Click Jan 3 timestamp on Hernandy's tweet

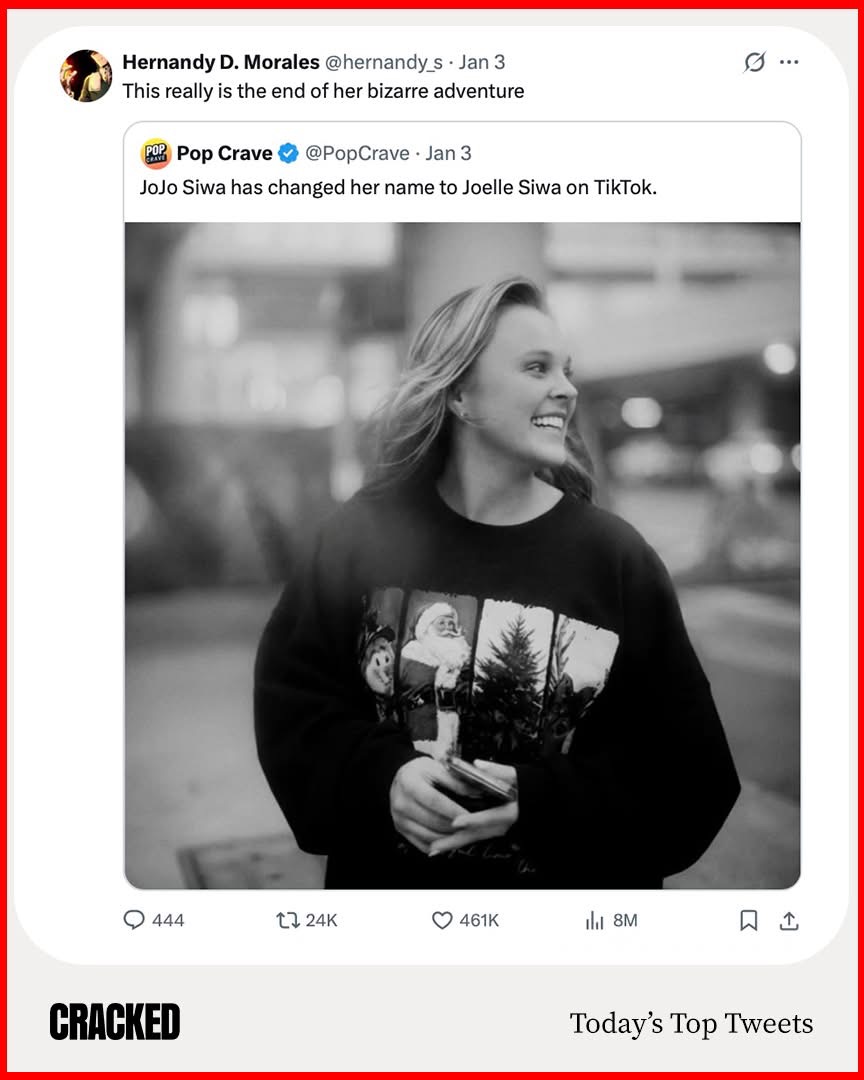(482, 62)
